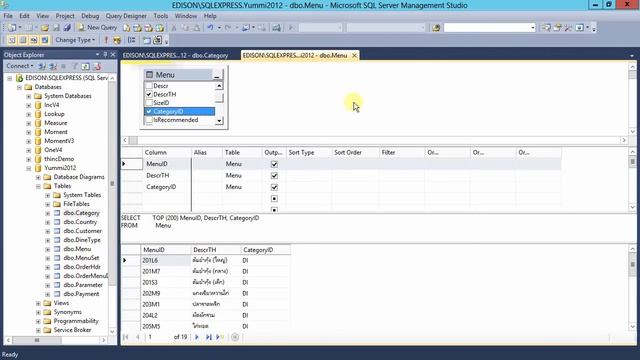Click the diagram pane horizontal scrollbar thumb
Screen dimensions: 640x360
click(133, 140)
